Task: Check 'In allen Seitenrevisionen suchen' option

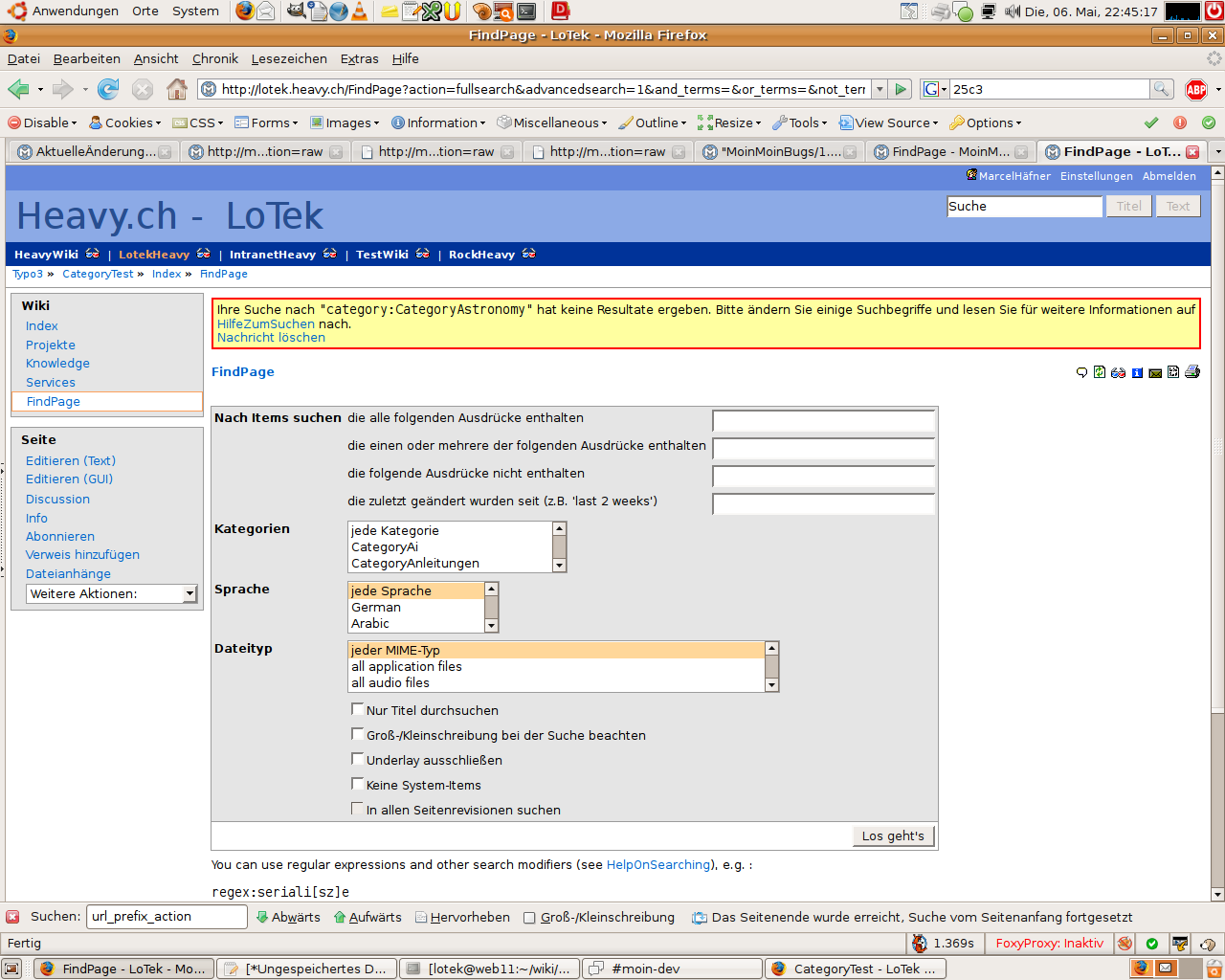Action: coord(358,809)
